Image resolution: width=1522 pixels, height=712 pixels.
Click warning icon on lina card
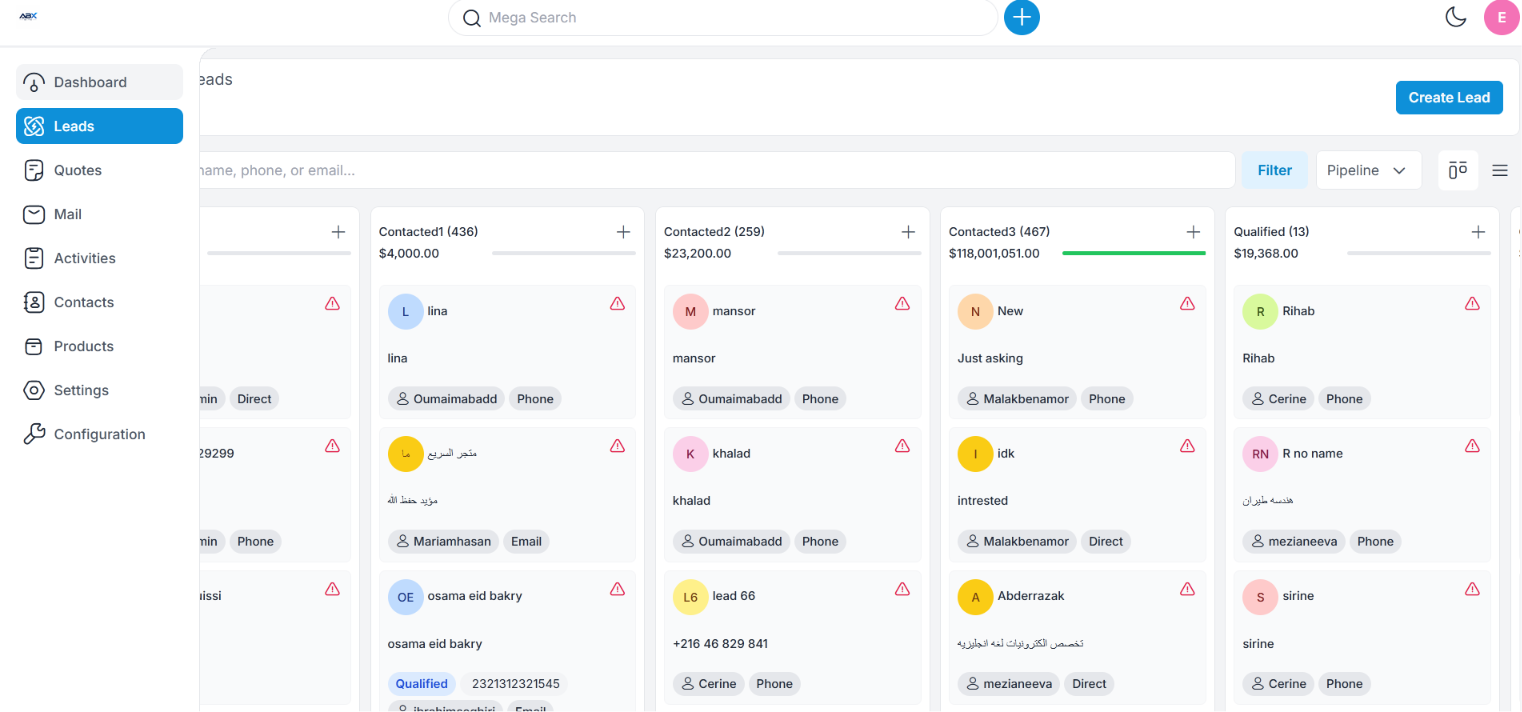(617, 303)
